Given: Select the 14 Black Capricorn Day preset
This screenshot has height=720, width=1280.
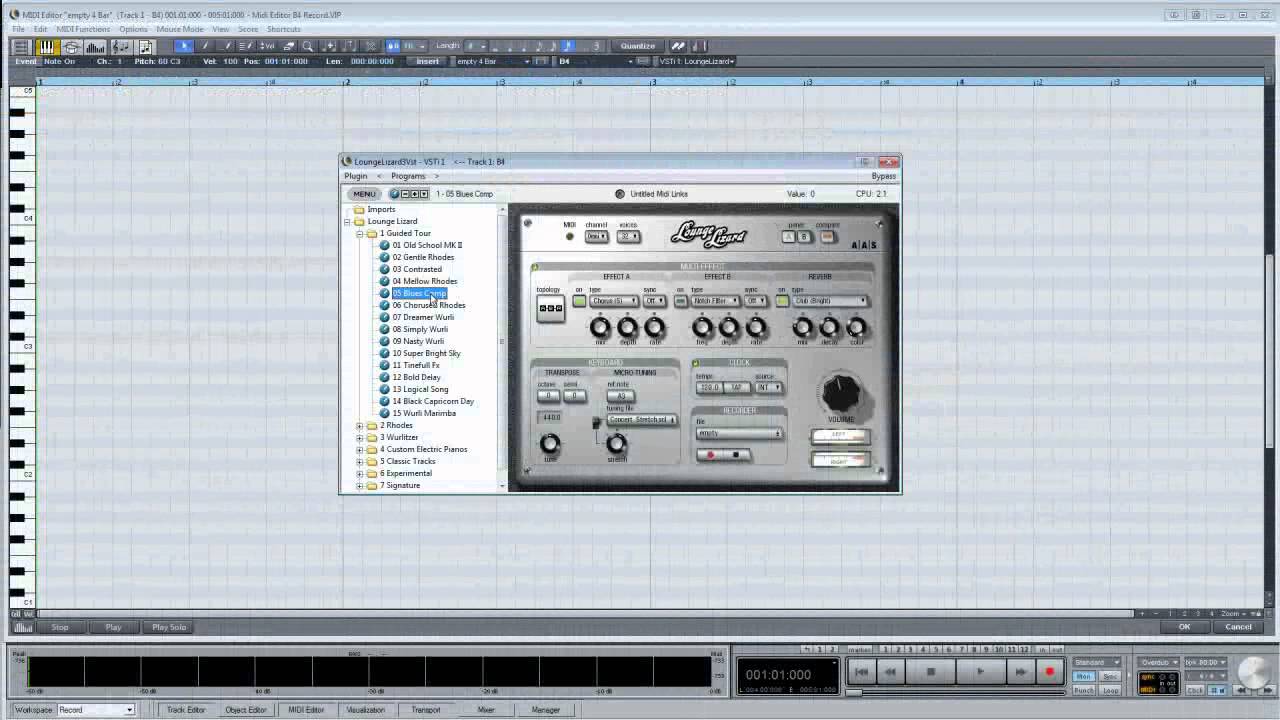Looking at the screenshot, I should click(433, 401).
